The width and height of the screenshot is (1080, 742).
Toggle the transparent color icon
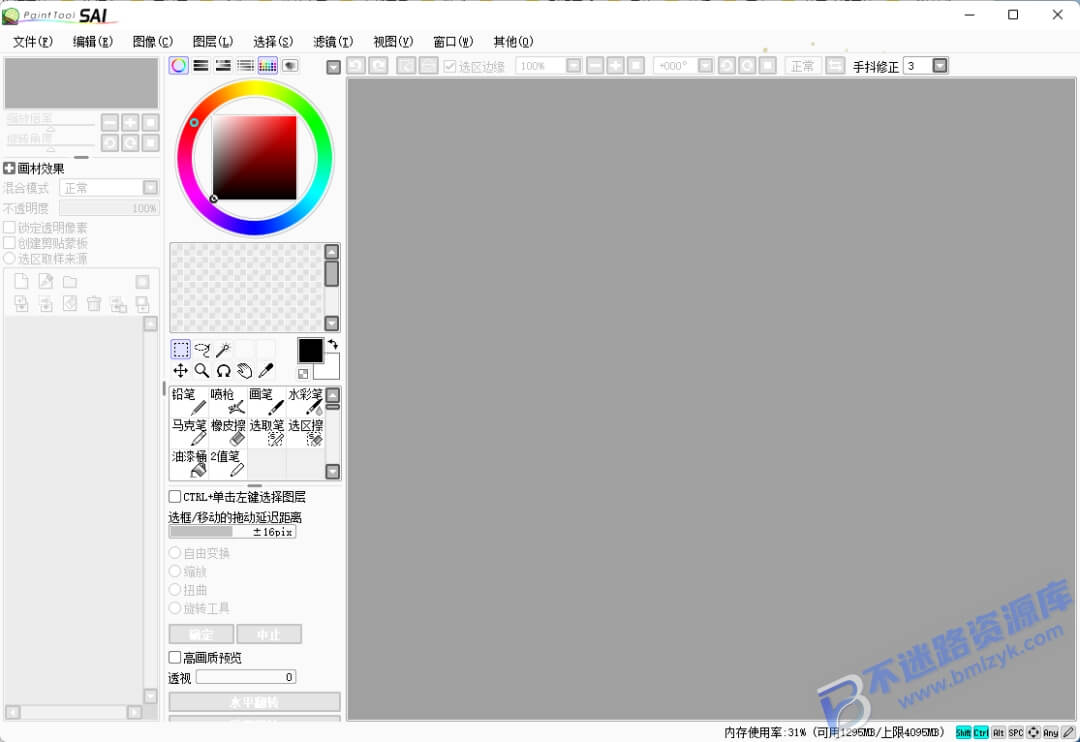[303, 373]
